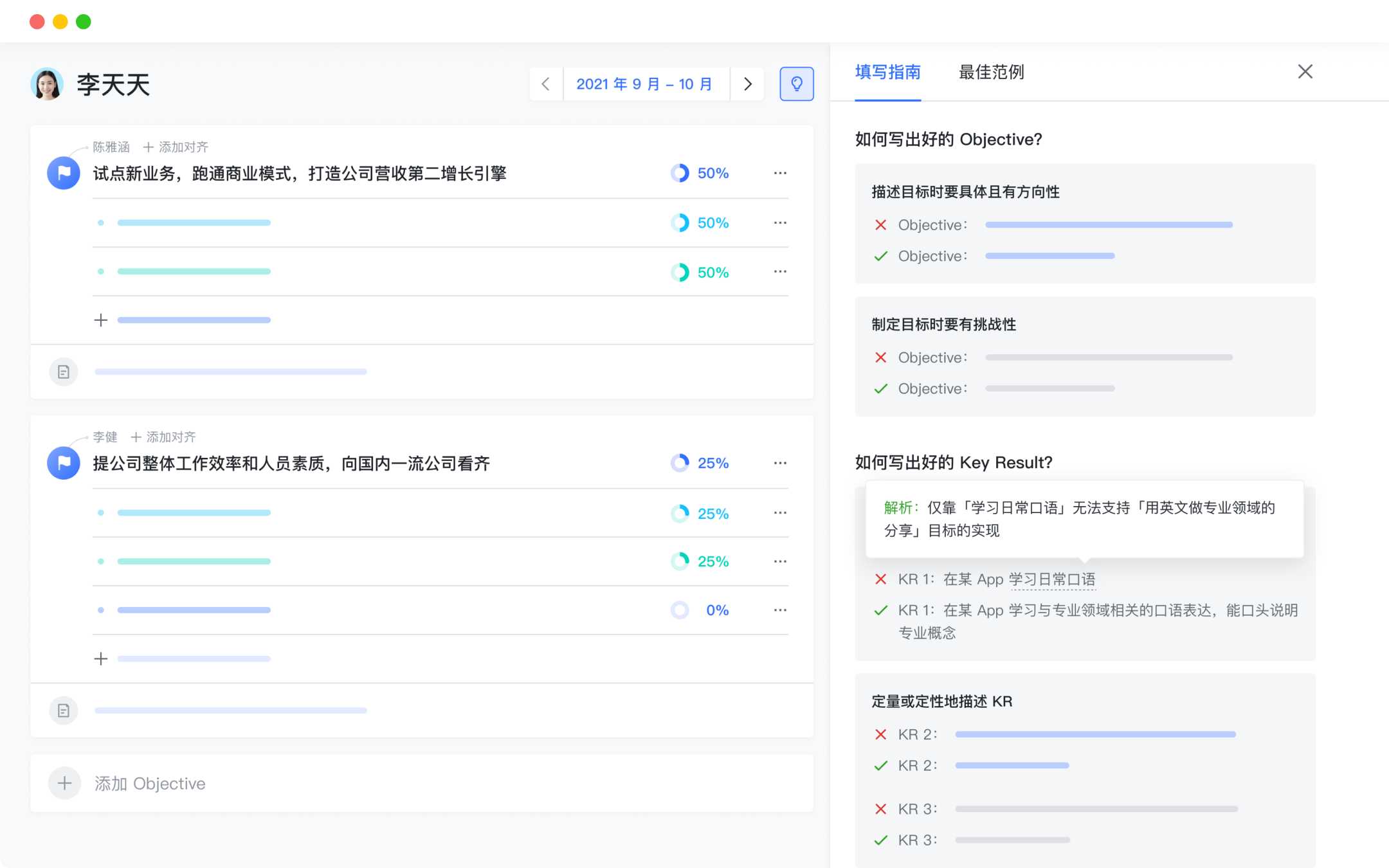Click objective title 试点新业务，跑通商业模式
The width and height of the screenshot is (1389, 868).
pos(300,173)
